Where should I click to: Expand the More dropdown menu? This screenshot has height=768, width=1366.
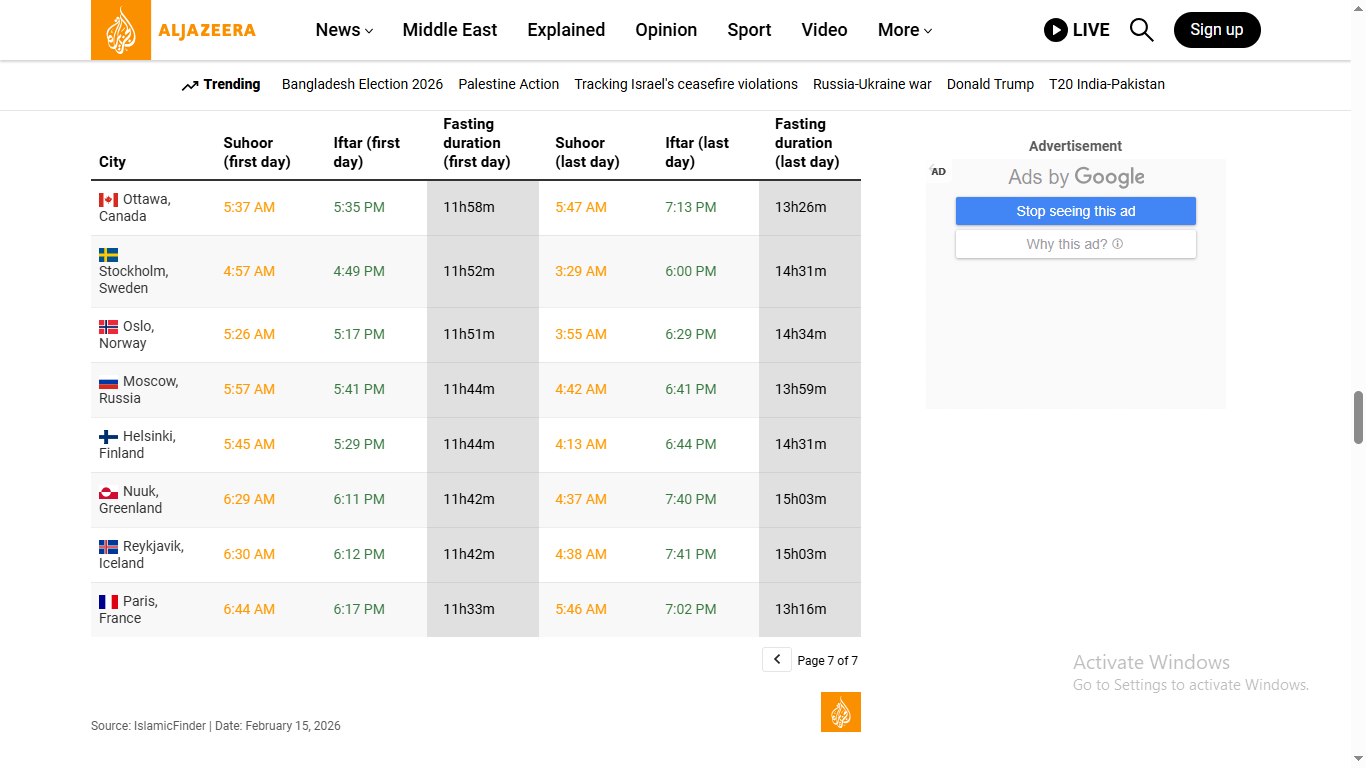pos(904,30)
